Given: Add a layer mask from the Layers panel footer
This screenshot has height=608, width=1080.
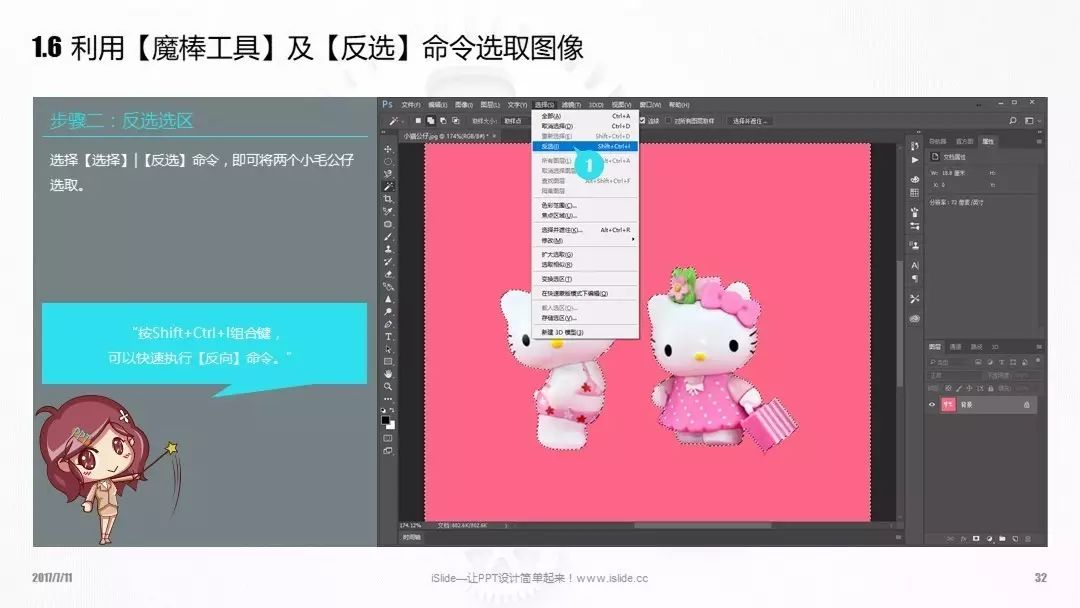Looking at the screenshot, I should pyautogui.click(x=976, y=538).
